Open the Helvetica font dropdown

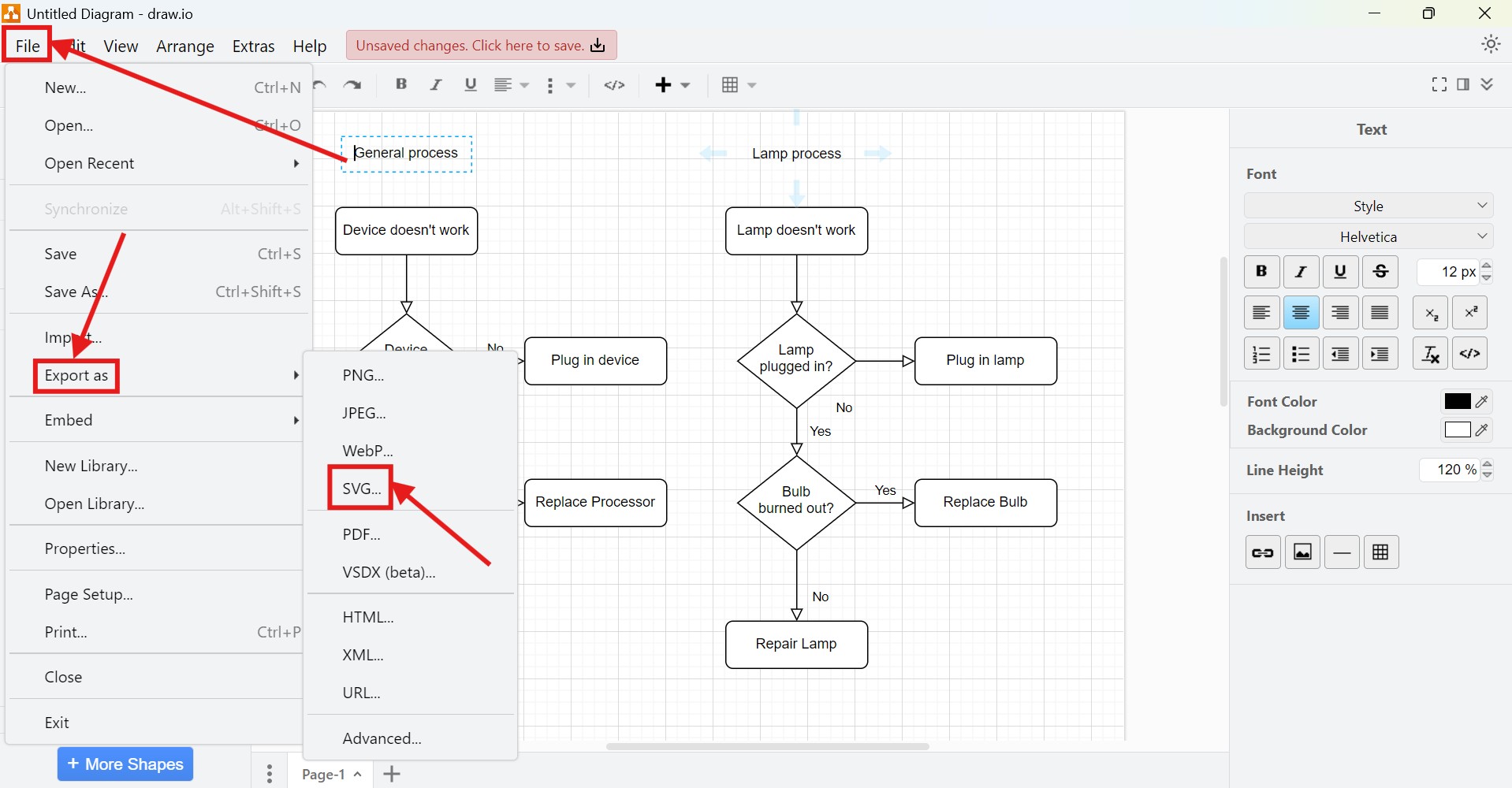coord(1369,236)
